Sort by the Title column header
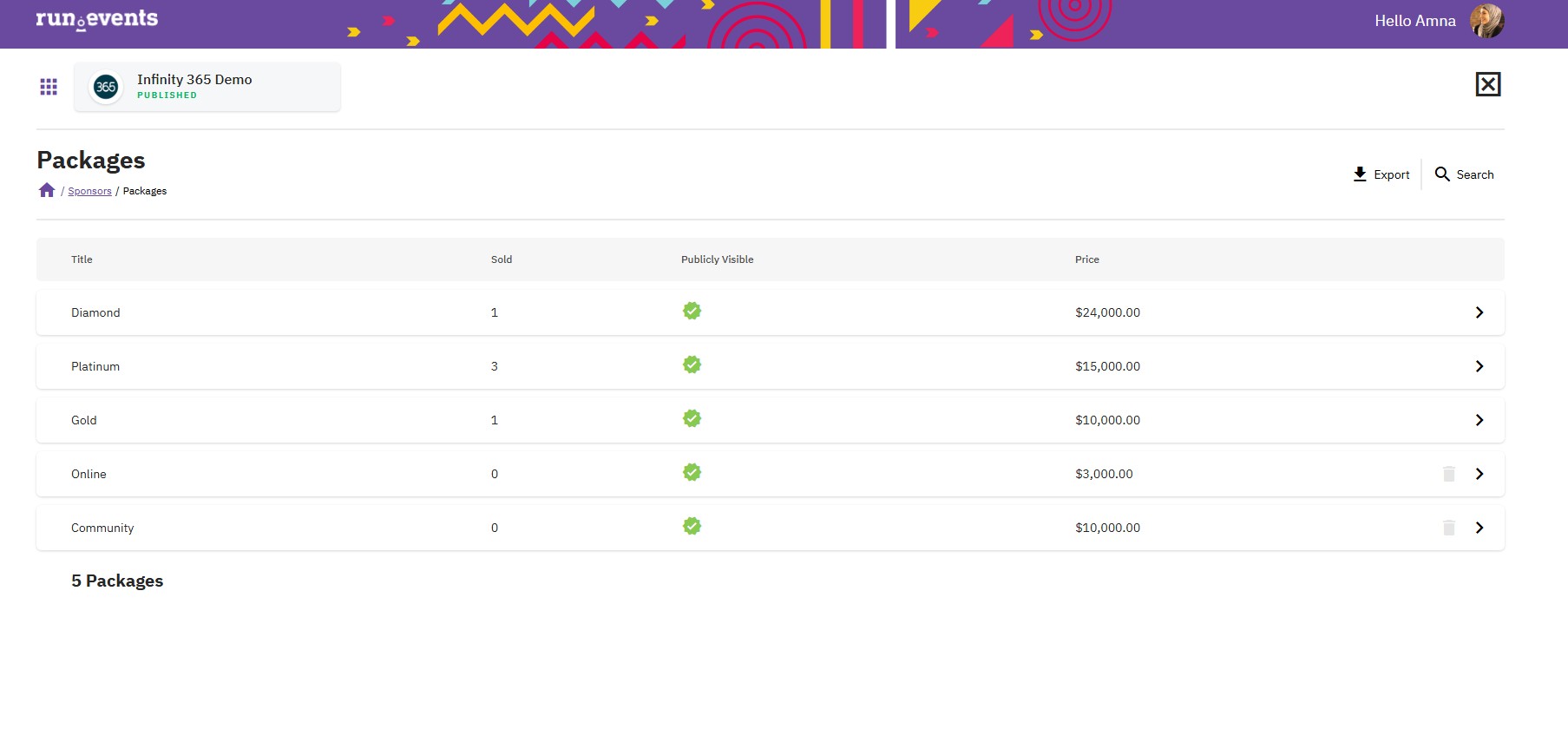The image size is (1568, 755). 82,259
